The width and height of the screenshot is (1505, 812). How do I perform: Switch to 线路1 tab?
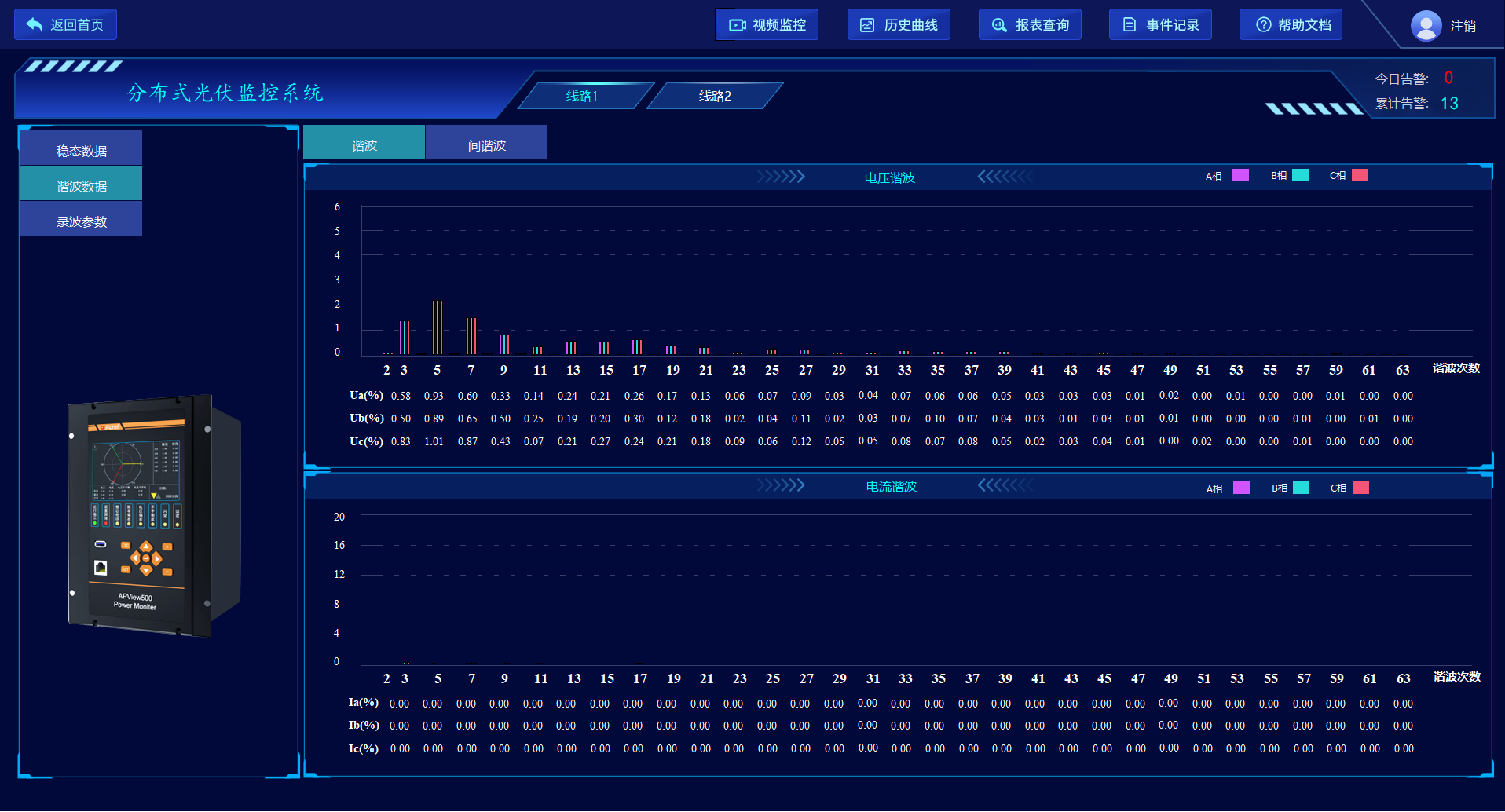coord(583,96)
